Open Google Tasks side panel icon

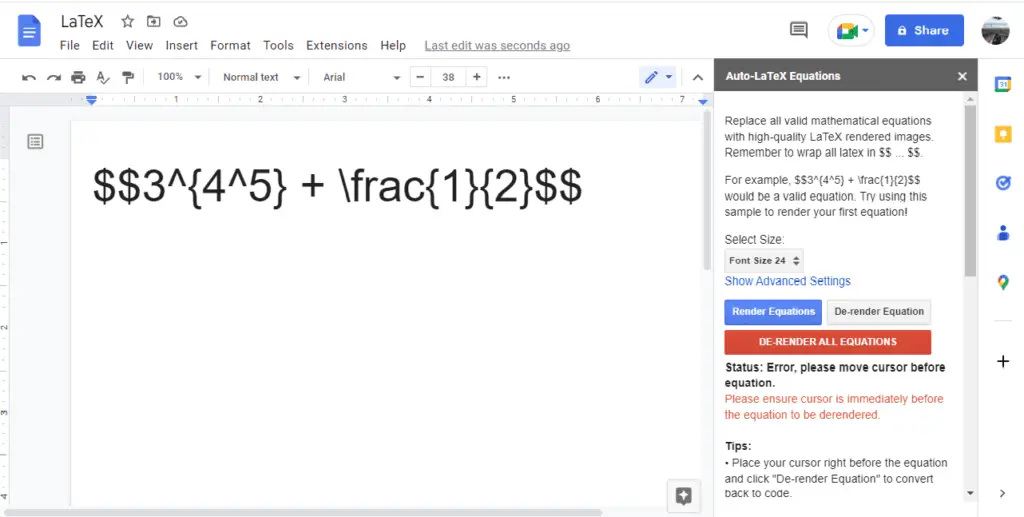(1002, 183)
